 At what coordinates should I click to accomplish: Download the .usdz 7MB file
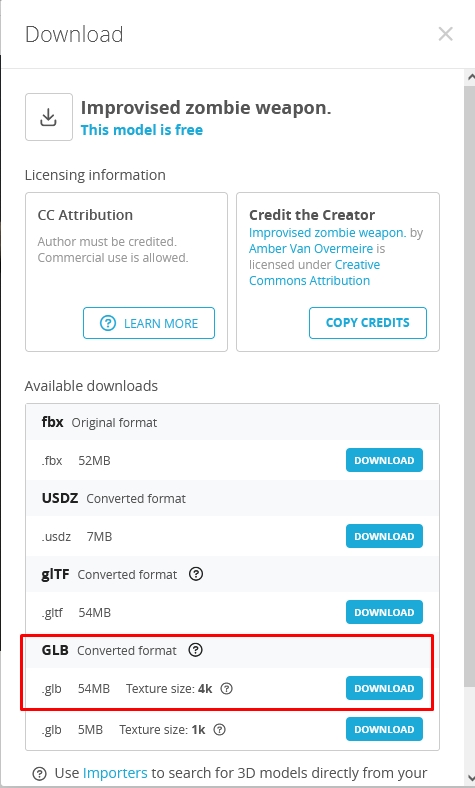(x=384, y=536)
